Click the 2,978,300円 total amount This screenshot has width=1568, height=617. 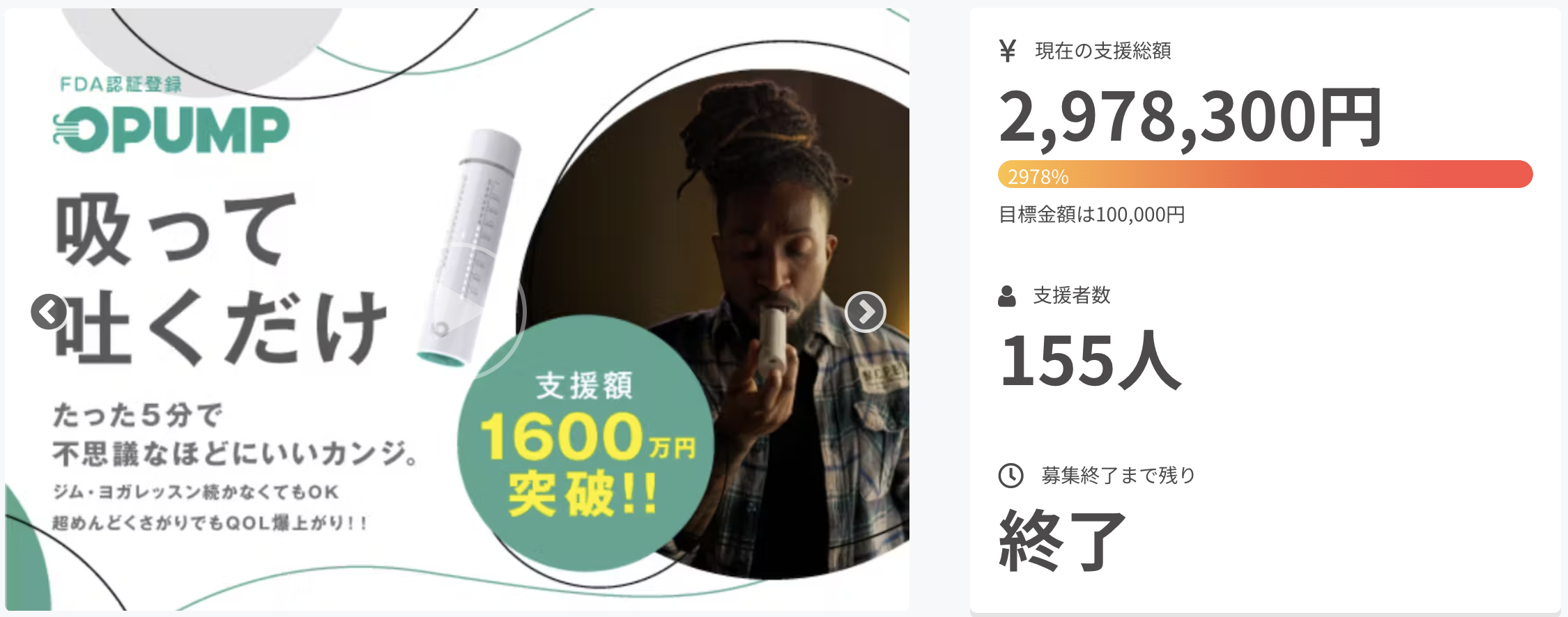(1190, 117)
